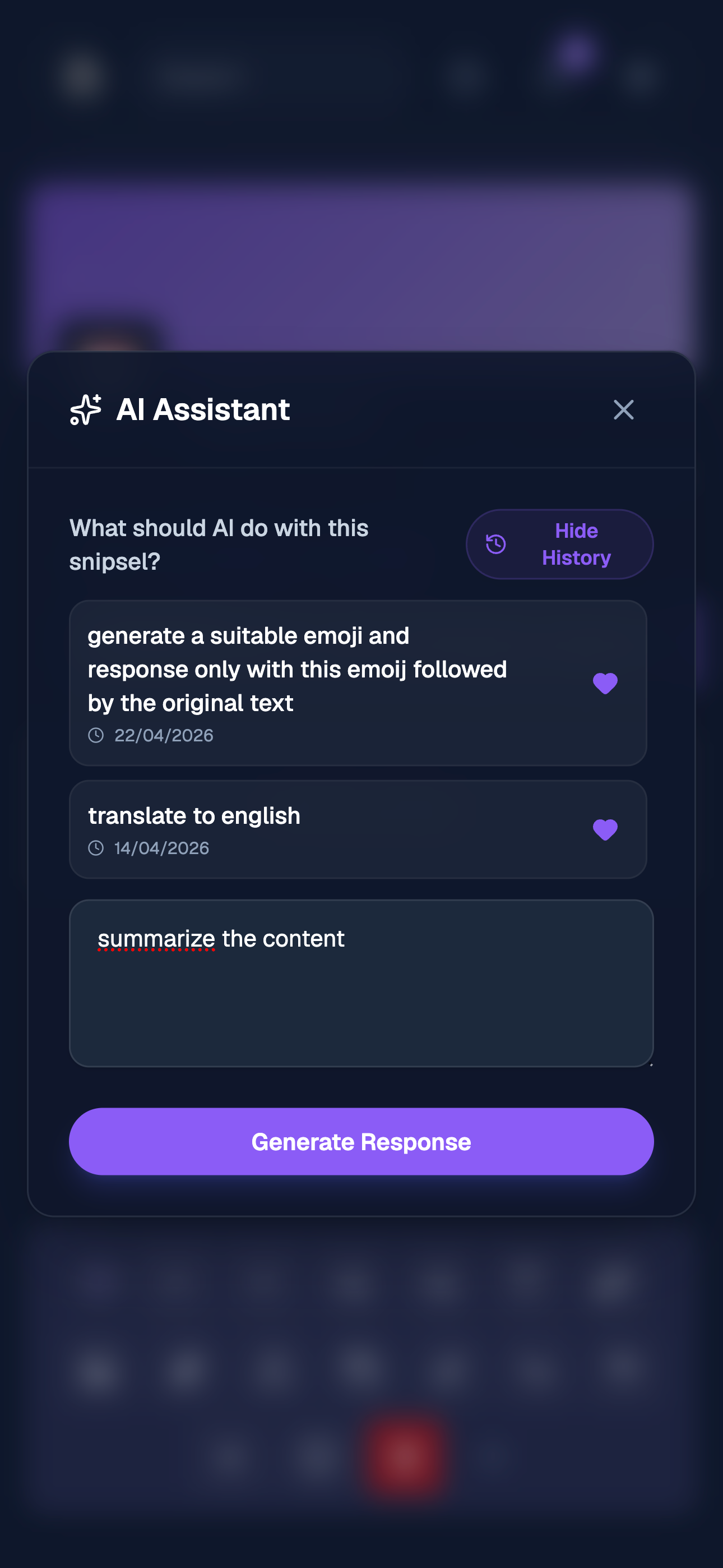Click the history icon inside the Hide History pill

pos(495,543)
